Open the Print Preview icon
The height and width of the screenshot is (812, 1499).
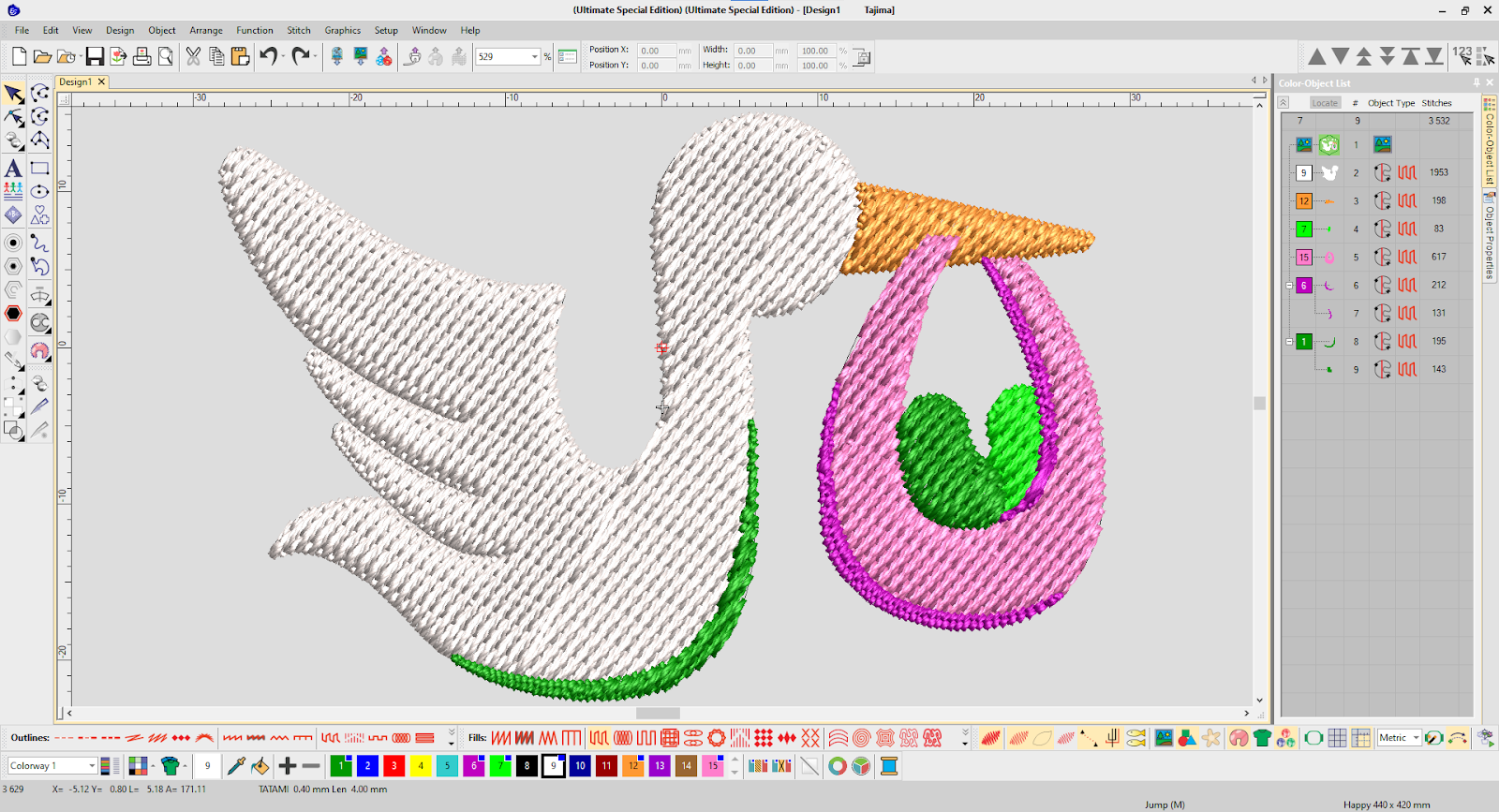point(166,57)
